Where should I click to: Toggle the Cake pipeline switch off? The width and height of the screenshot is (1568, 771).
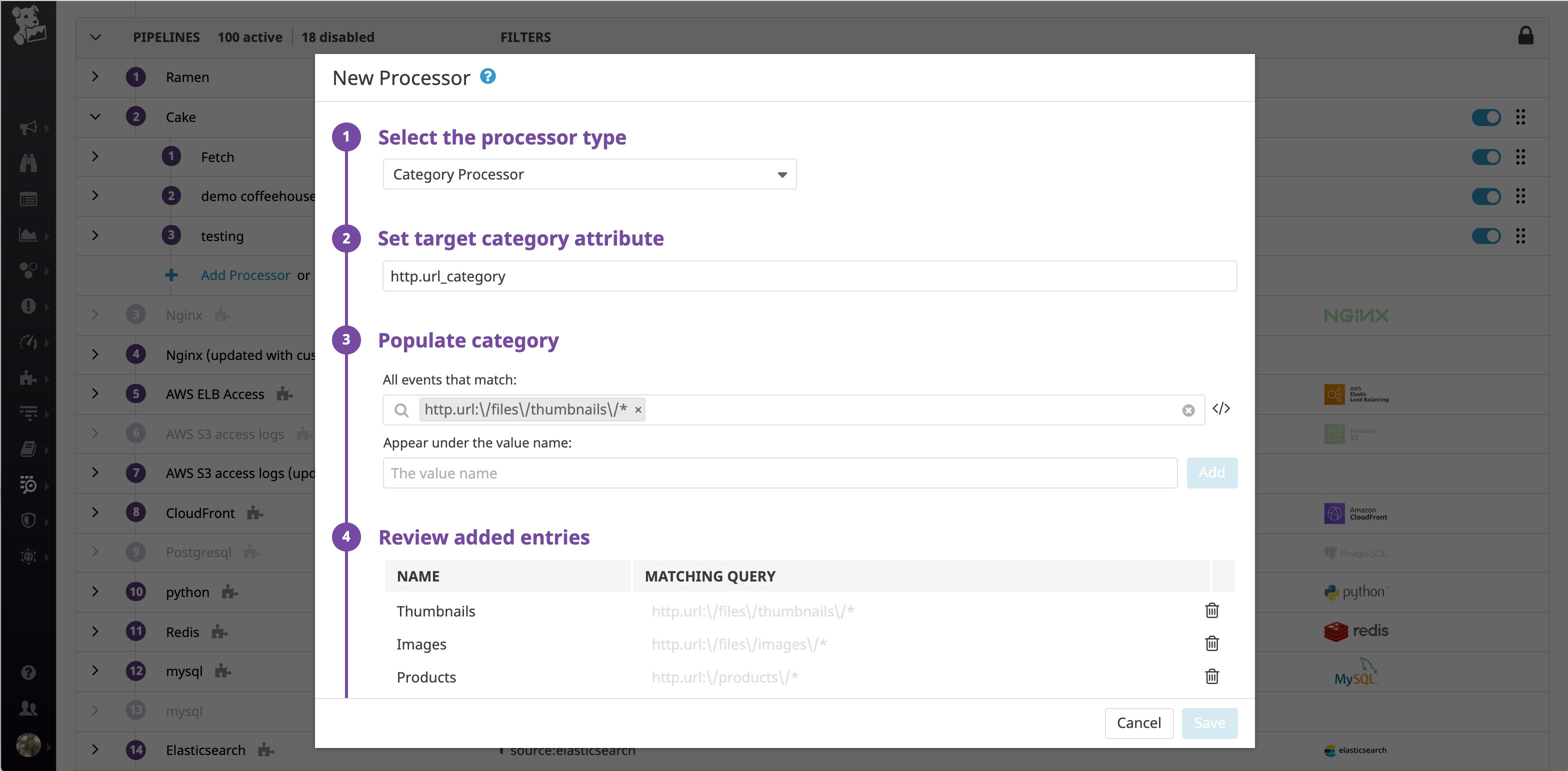1486,117
